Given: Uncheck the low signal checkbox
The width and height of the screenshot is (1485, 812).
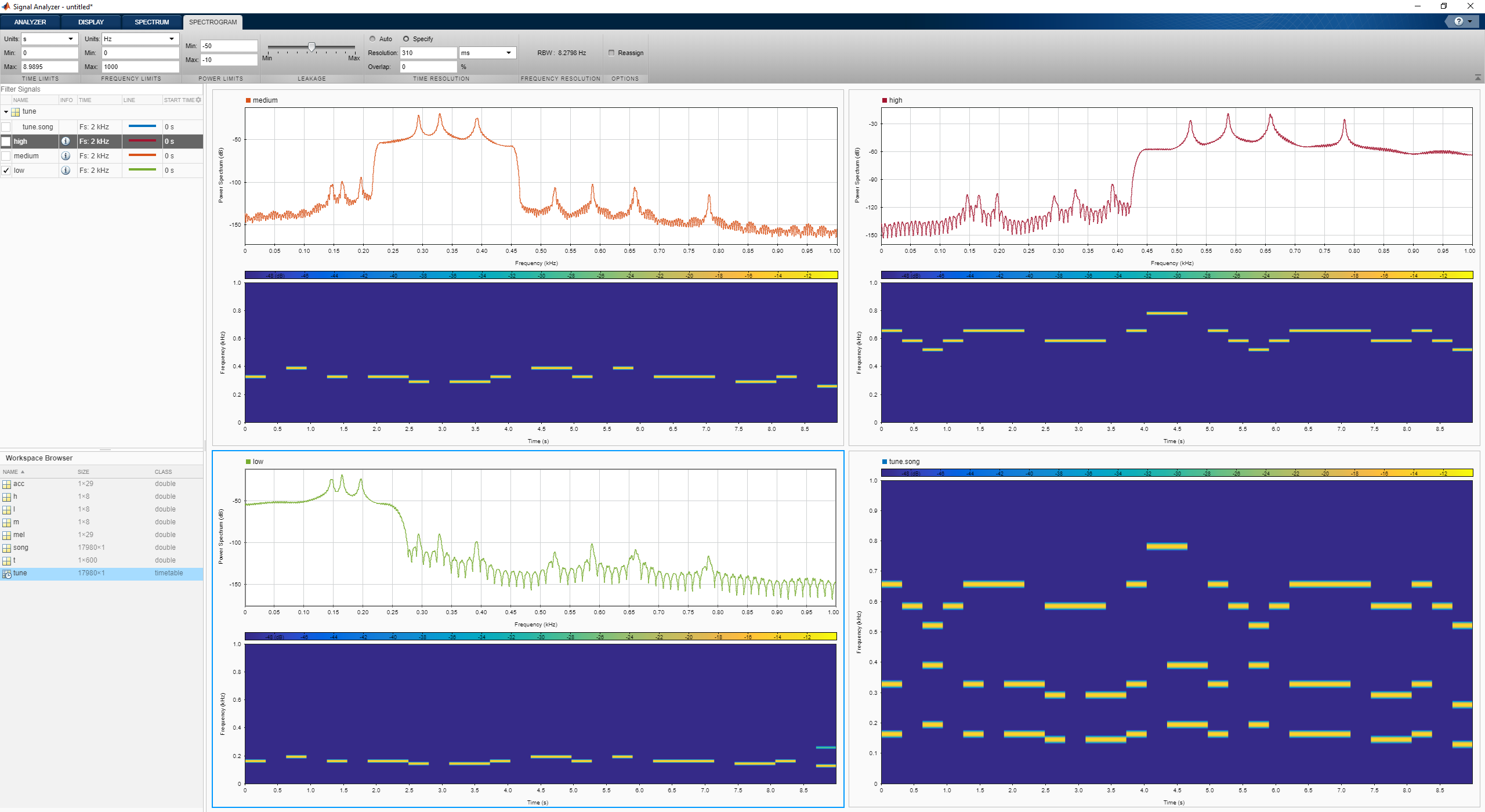Looking at the screenshot, I should coord(6,171).
